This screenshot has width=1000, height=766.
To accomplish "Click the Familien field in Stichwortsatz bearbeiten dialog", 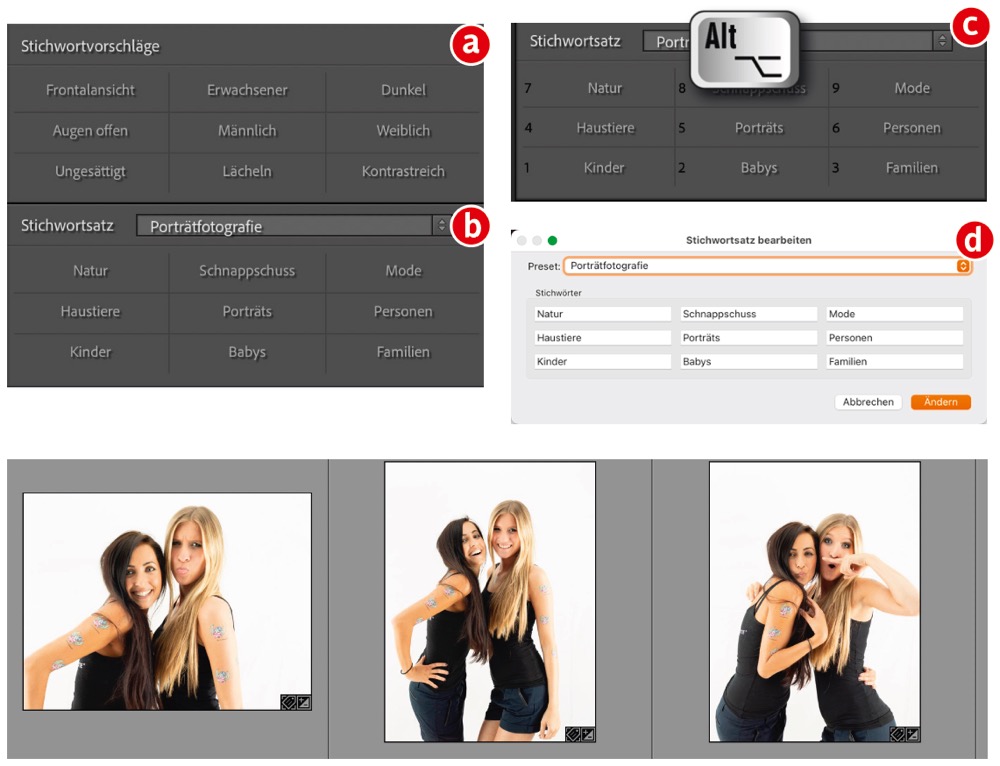I will tap(895, 362).
